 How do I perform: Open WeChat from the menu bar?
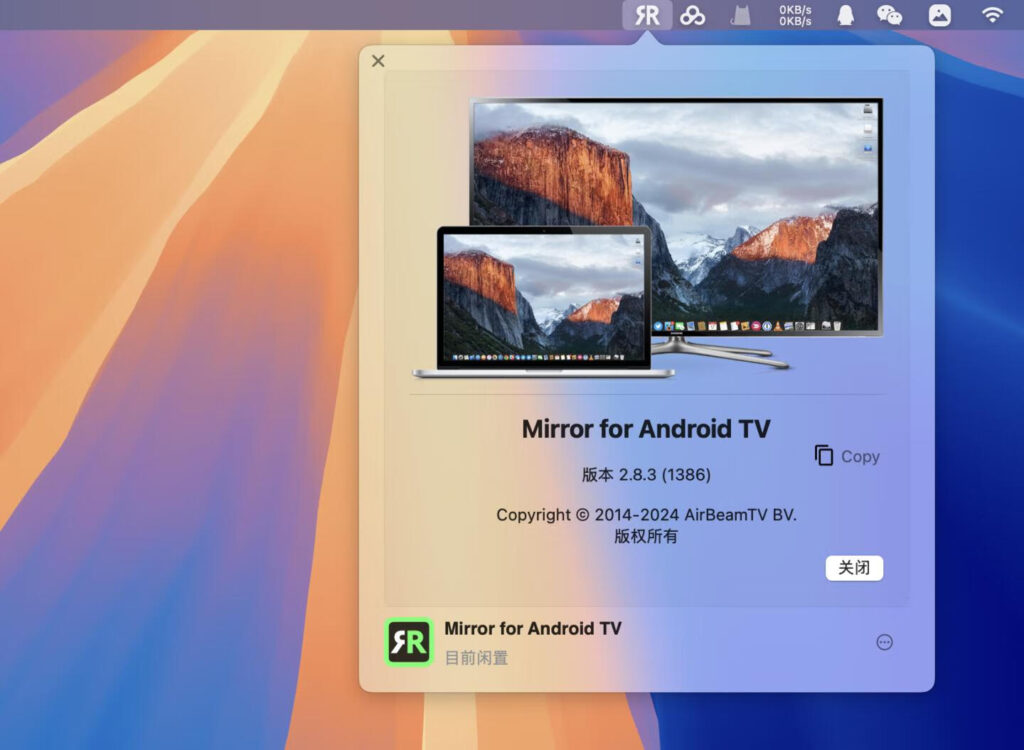point(891,15)
